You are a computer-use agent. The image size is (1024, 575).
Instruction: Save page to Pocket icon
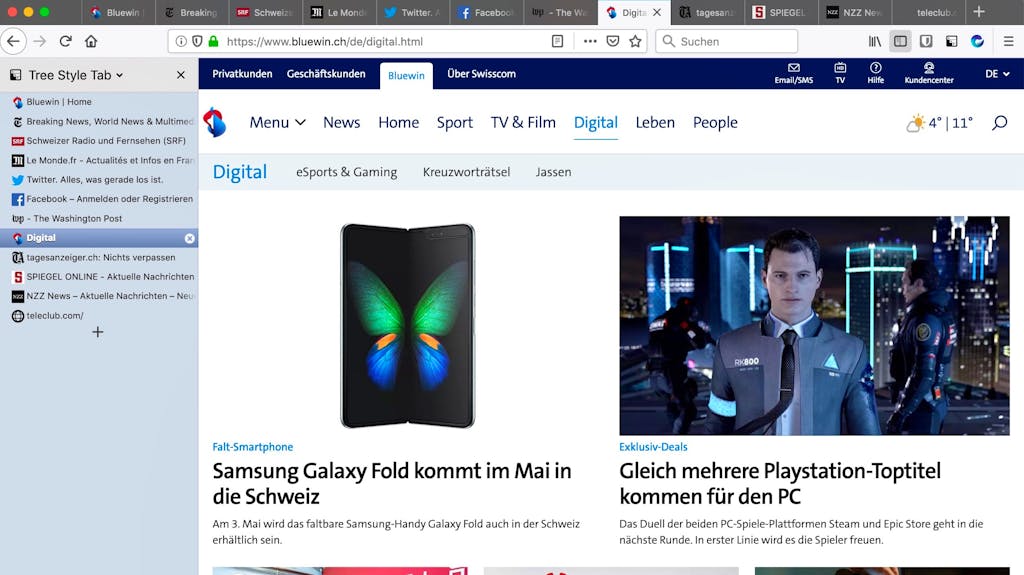613,41
